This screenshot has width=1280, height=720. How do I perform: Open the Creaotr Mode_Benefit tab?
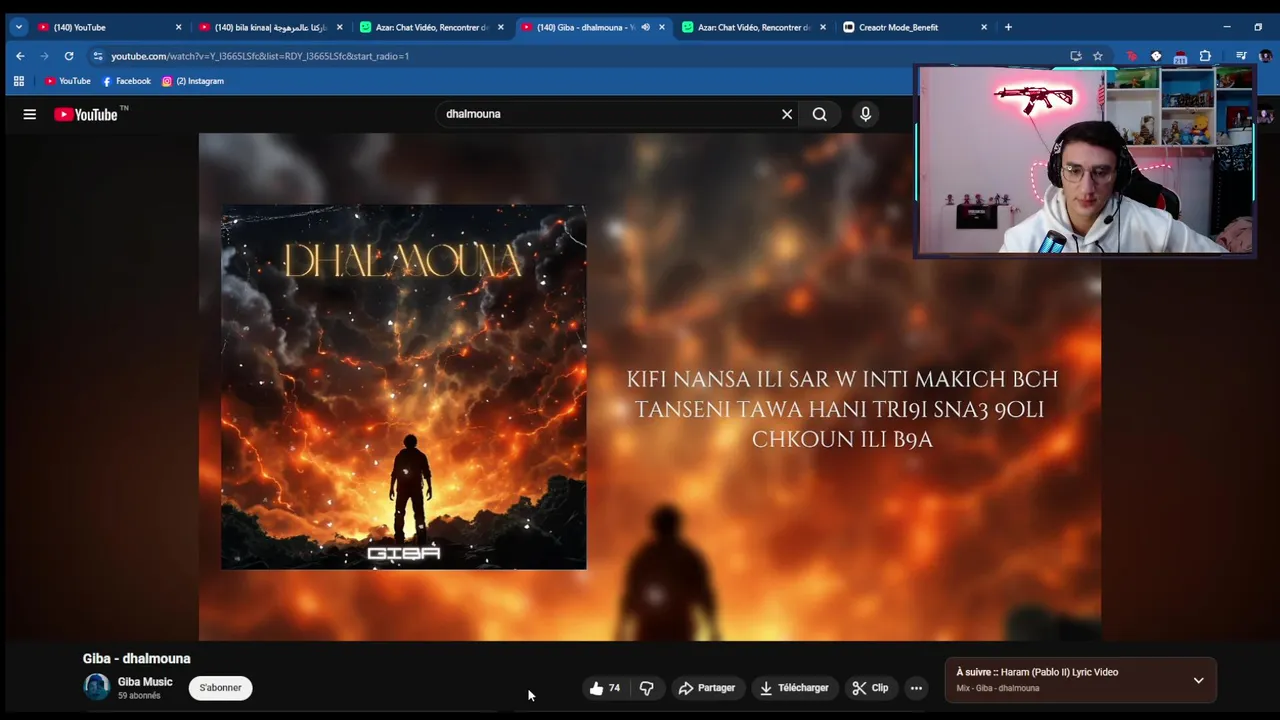tap(915, 27)
